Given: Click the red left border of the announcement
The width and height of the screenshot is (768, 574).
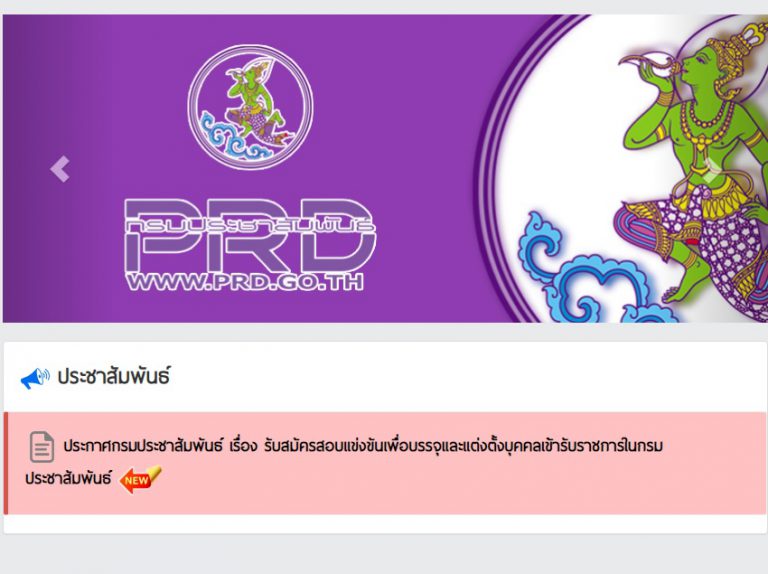Looking at the screenshot, I should point(6,463).
